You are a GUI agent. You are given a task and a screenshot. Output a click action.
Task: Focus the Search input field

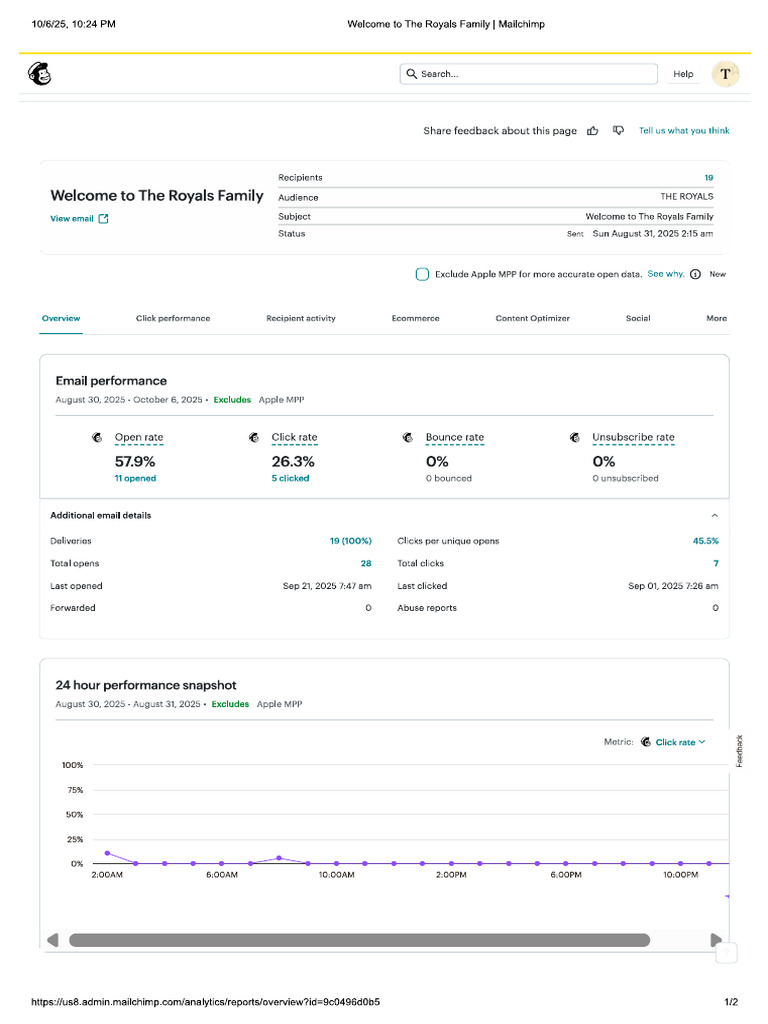pos(528,74)
